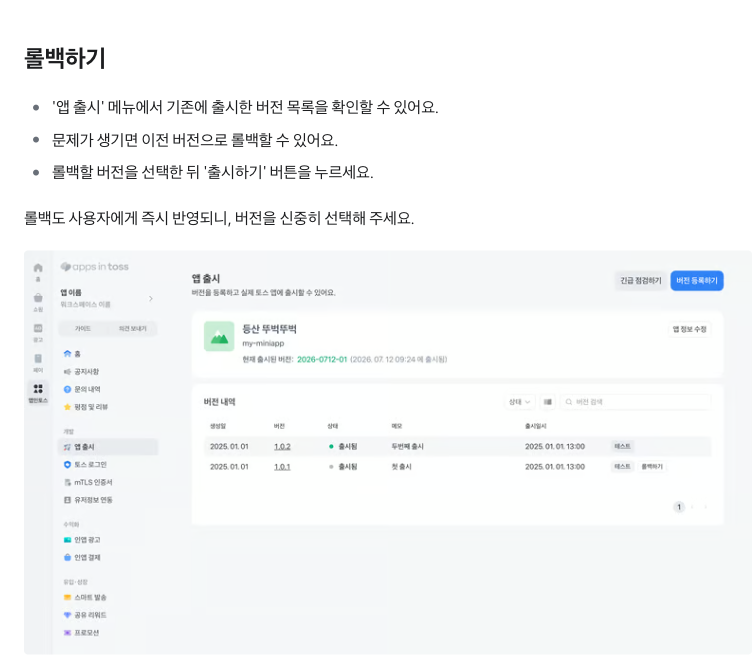
Task: Open the 문의 내역 menu item
Action: [87, 389]
